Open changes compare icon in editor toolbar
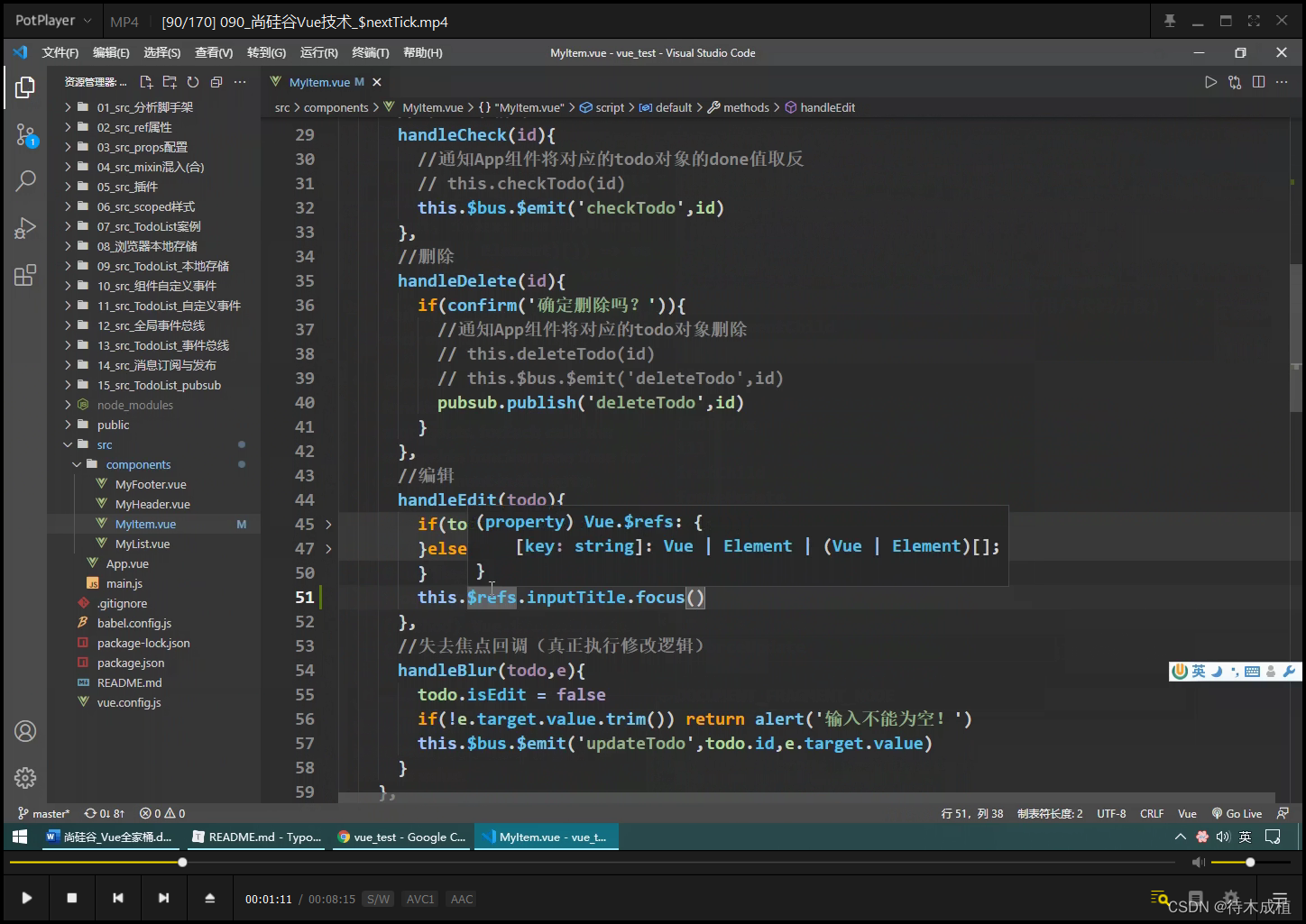 [x=1235, y=82]
